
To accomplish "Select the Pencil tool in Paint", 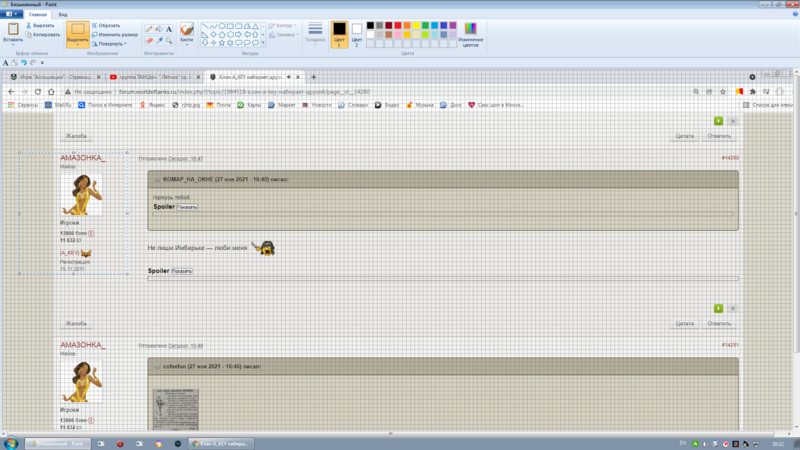I will pos(149,29).
